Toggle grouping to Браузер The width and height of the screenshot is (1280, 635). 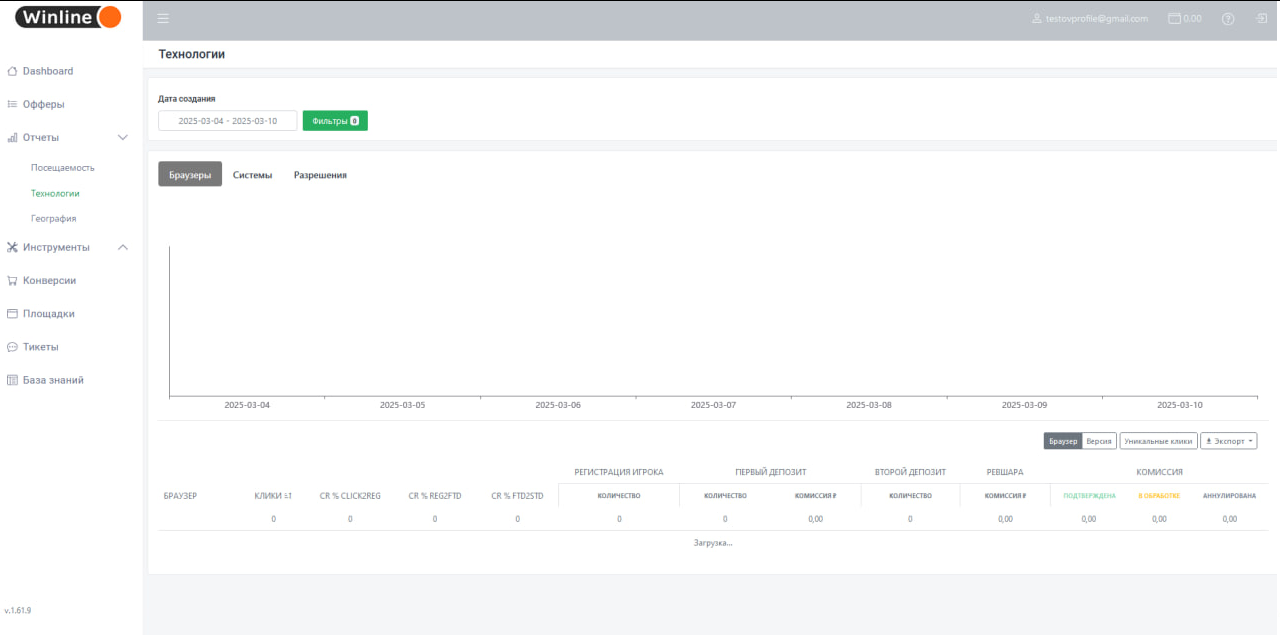click(x=1063, y=441)
